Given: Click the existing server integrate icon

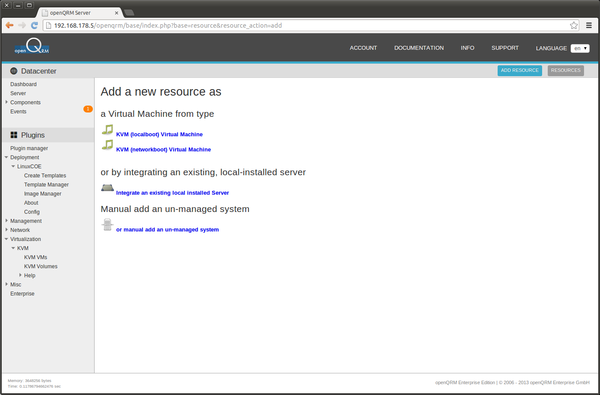Looking at the screenshot, I should coord(107,188).
